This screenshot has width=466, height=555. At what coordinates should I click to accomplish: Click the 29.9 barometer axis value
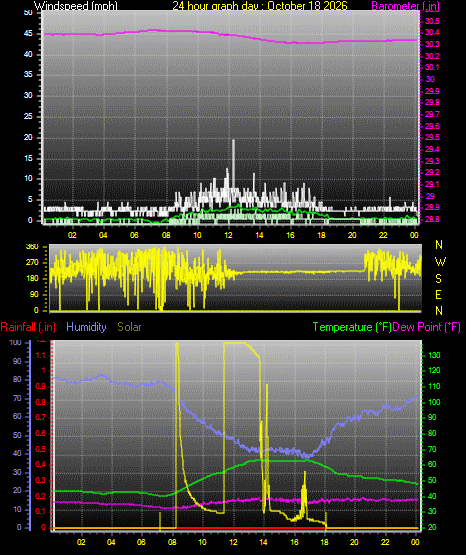point(432,91)
